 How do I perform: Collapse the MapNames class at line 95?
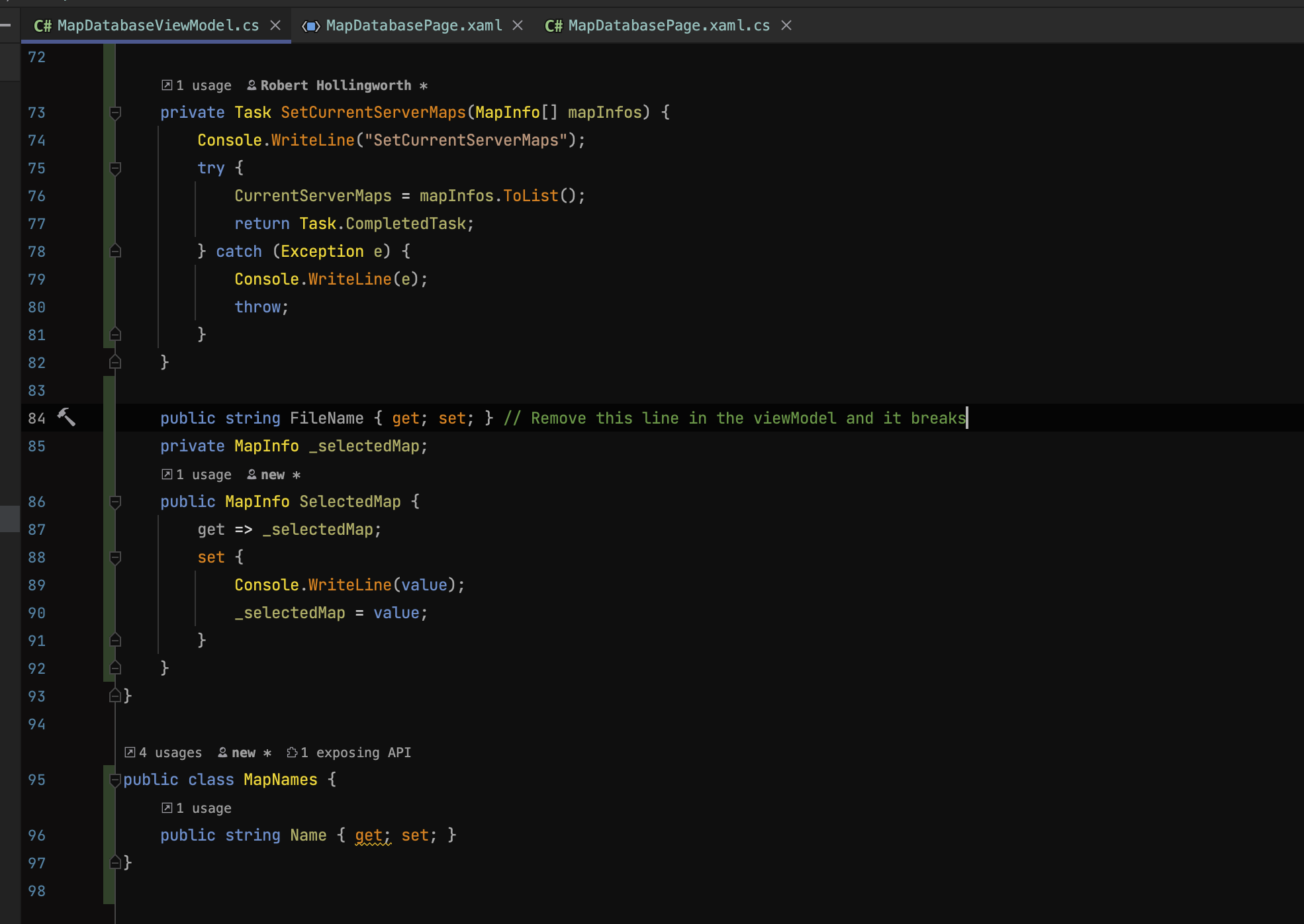pos(115,780)
